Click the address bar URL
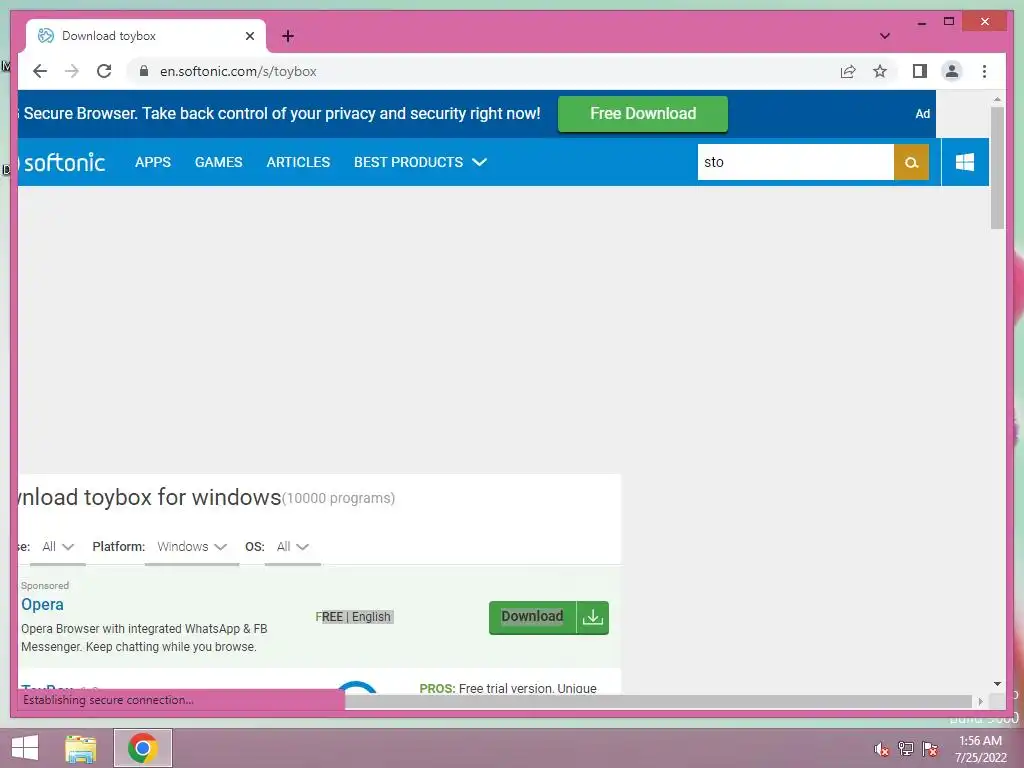Viewport: 1024px width, 768px height. click(238, 71)
